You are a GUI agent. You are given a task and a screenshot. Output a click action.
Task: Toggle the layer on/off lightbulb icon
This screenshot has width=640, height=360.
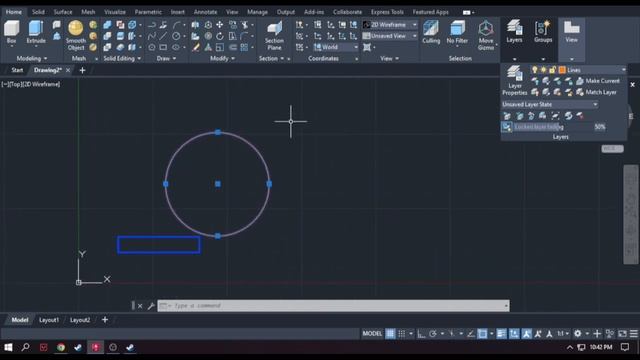(x=535, y=70)
